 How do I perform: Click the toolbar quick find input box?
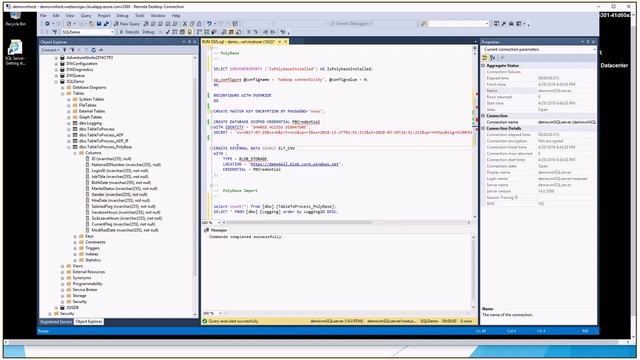click(x=459, y=24)
